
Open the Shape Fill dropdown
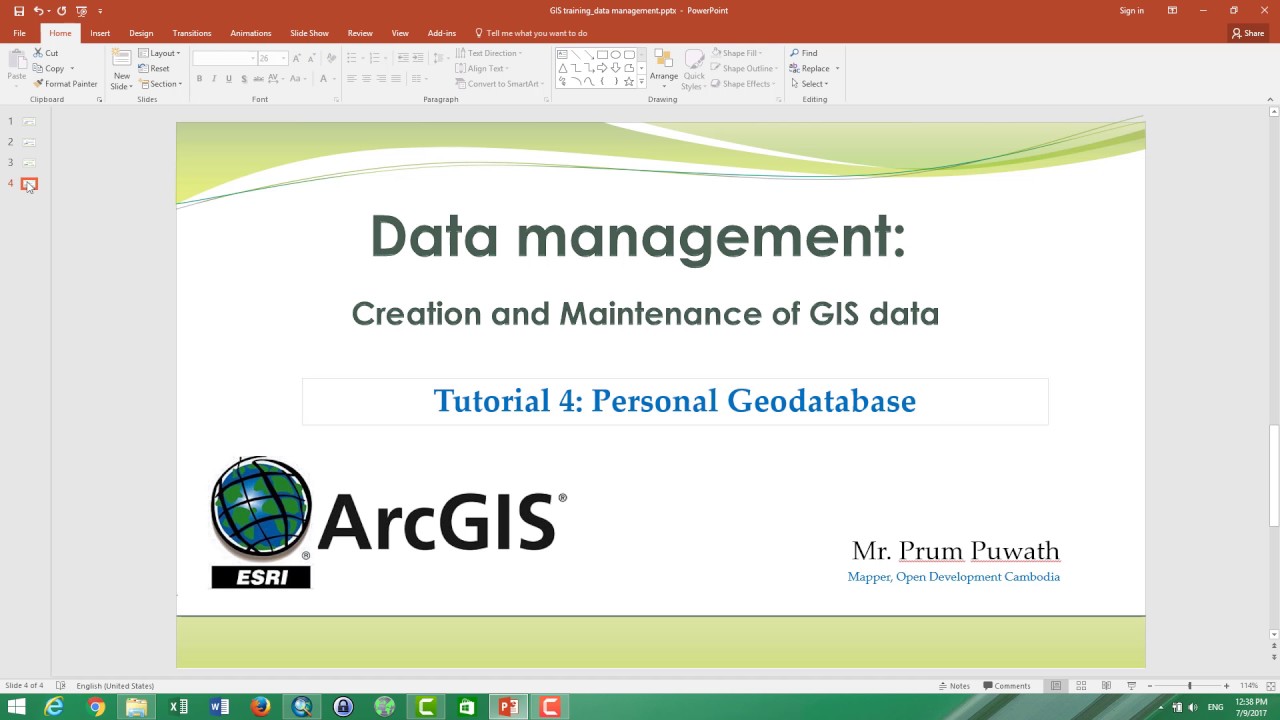pyautogui.click(x=736, y=53)
